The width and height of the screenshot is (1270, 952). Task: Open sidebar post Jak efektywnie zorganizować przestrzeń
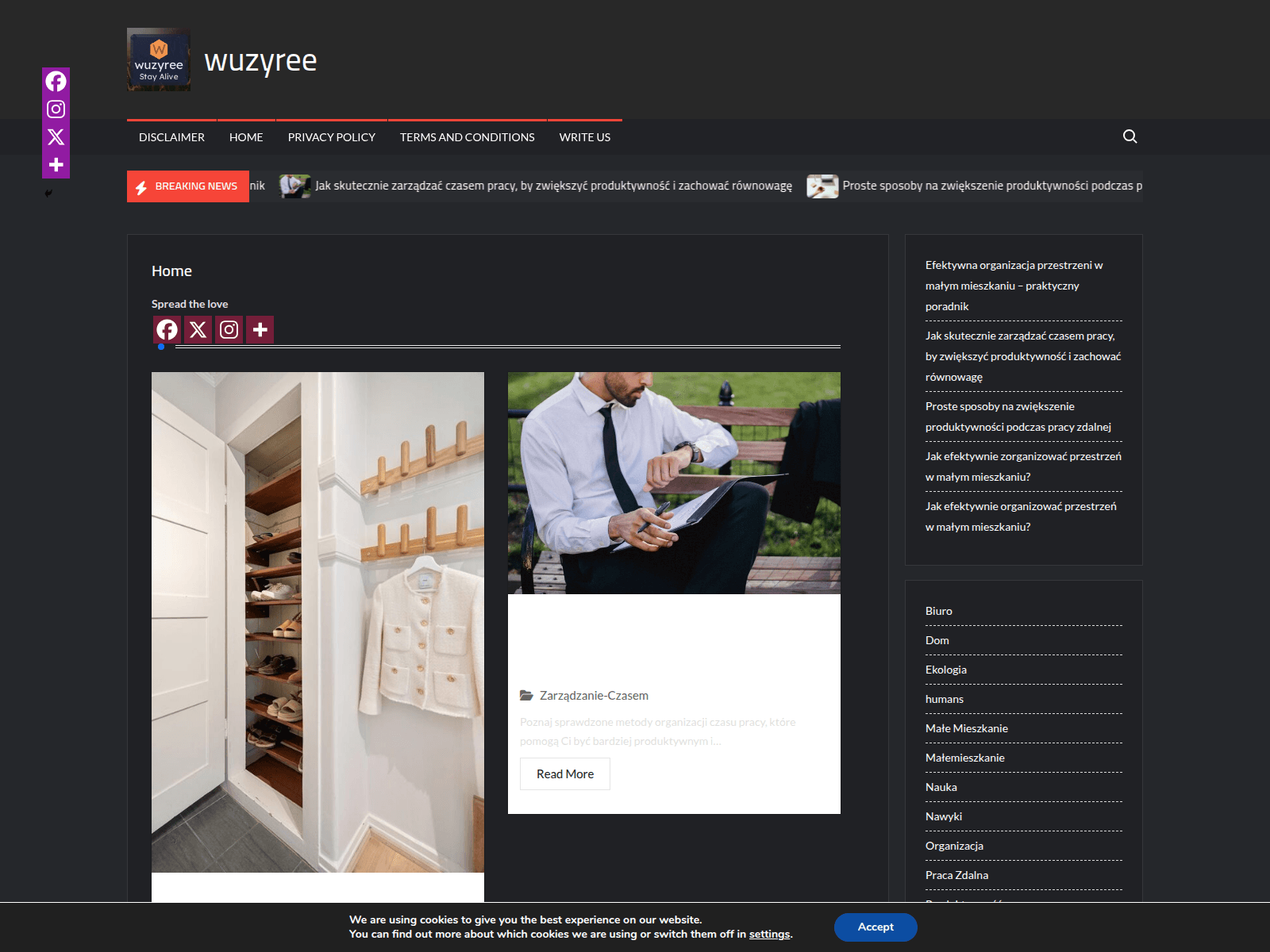tap(1023, 466)
